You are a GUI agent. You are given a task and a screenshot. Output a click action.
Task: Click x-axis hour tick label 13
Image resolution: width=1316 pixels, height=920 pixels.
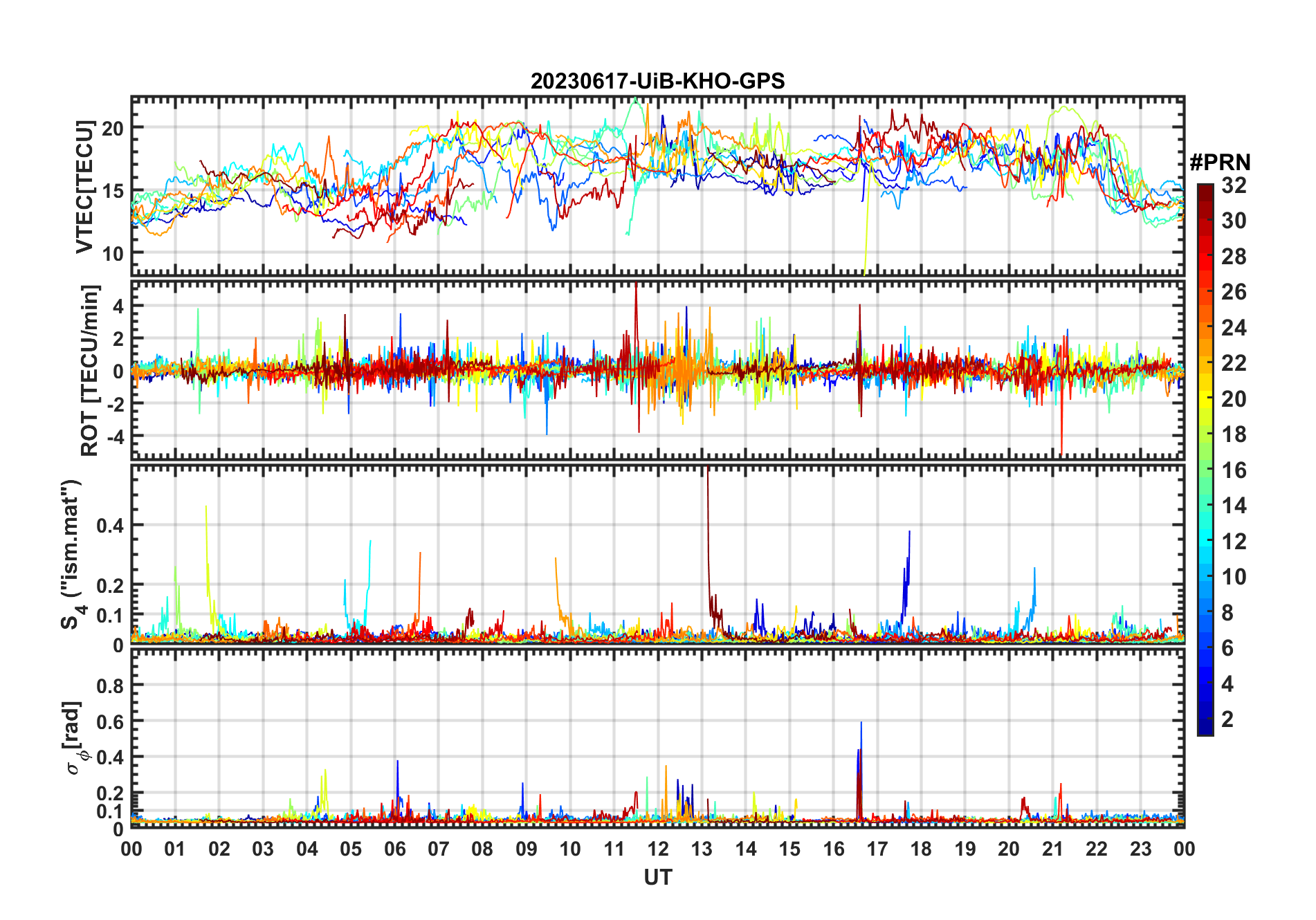[702, 849]
